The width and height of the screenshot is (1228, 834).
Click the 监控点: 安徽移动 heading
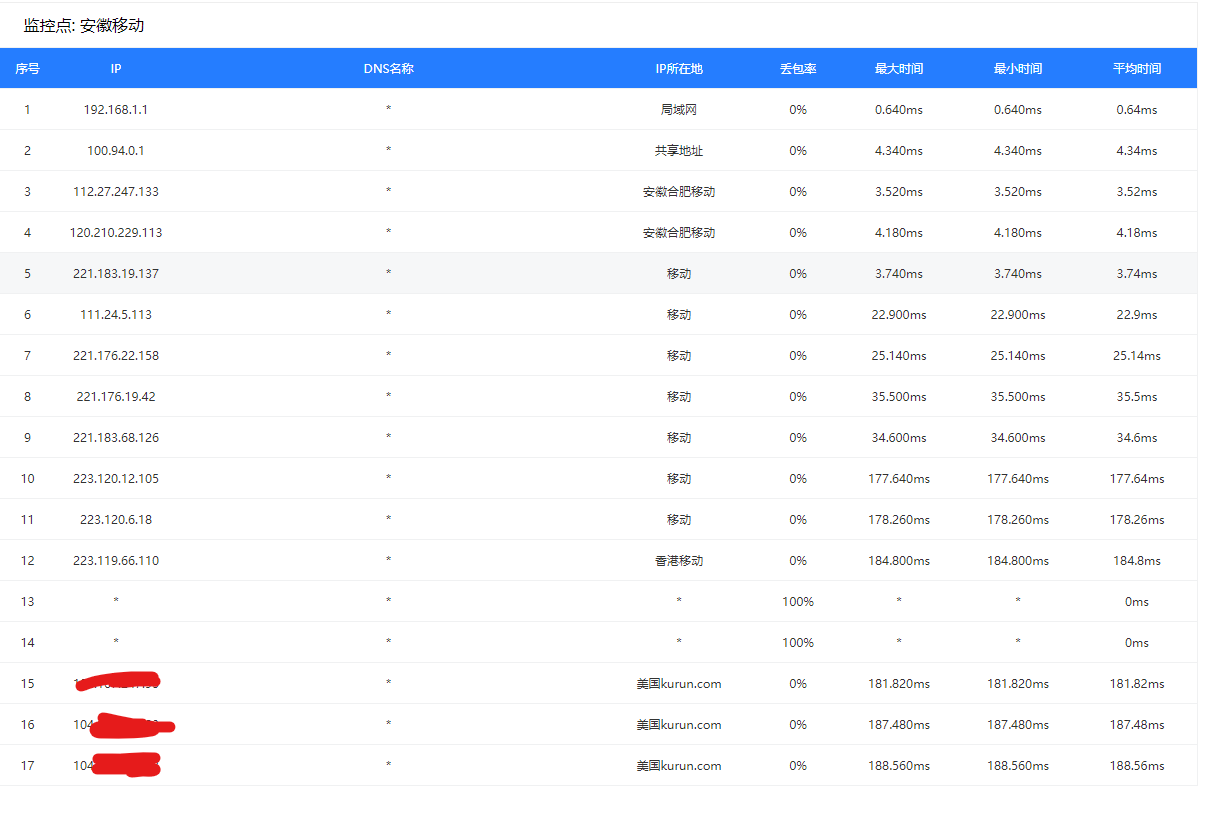click(84, 25)
